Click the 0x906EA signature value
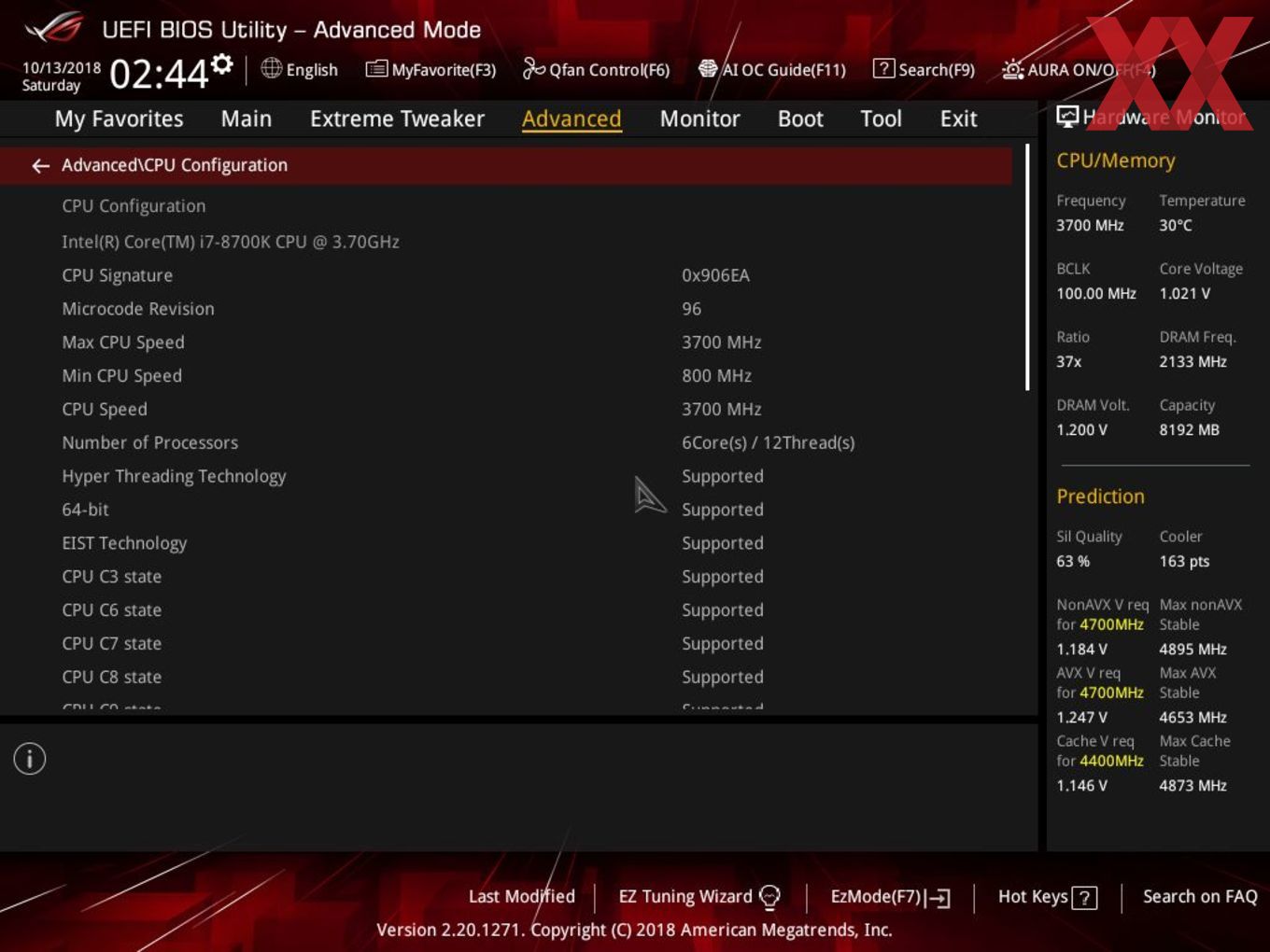The width and height of the screenshot is (1270, 952). [x=715, y=275]
